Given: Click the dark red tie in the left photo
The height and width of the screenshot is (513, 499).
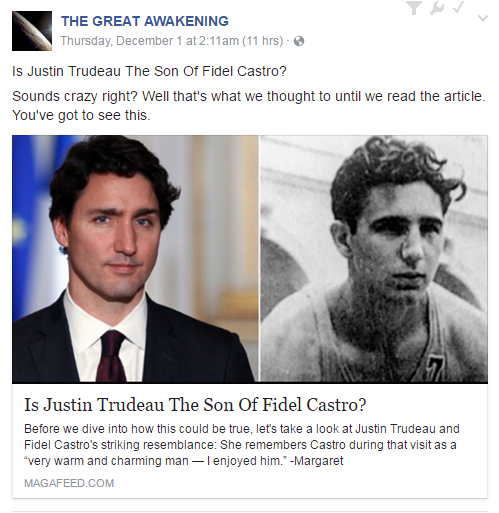Looking at the screenshot, I should (111, 356).
